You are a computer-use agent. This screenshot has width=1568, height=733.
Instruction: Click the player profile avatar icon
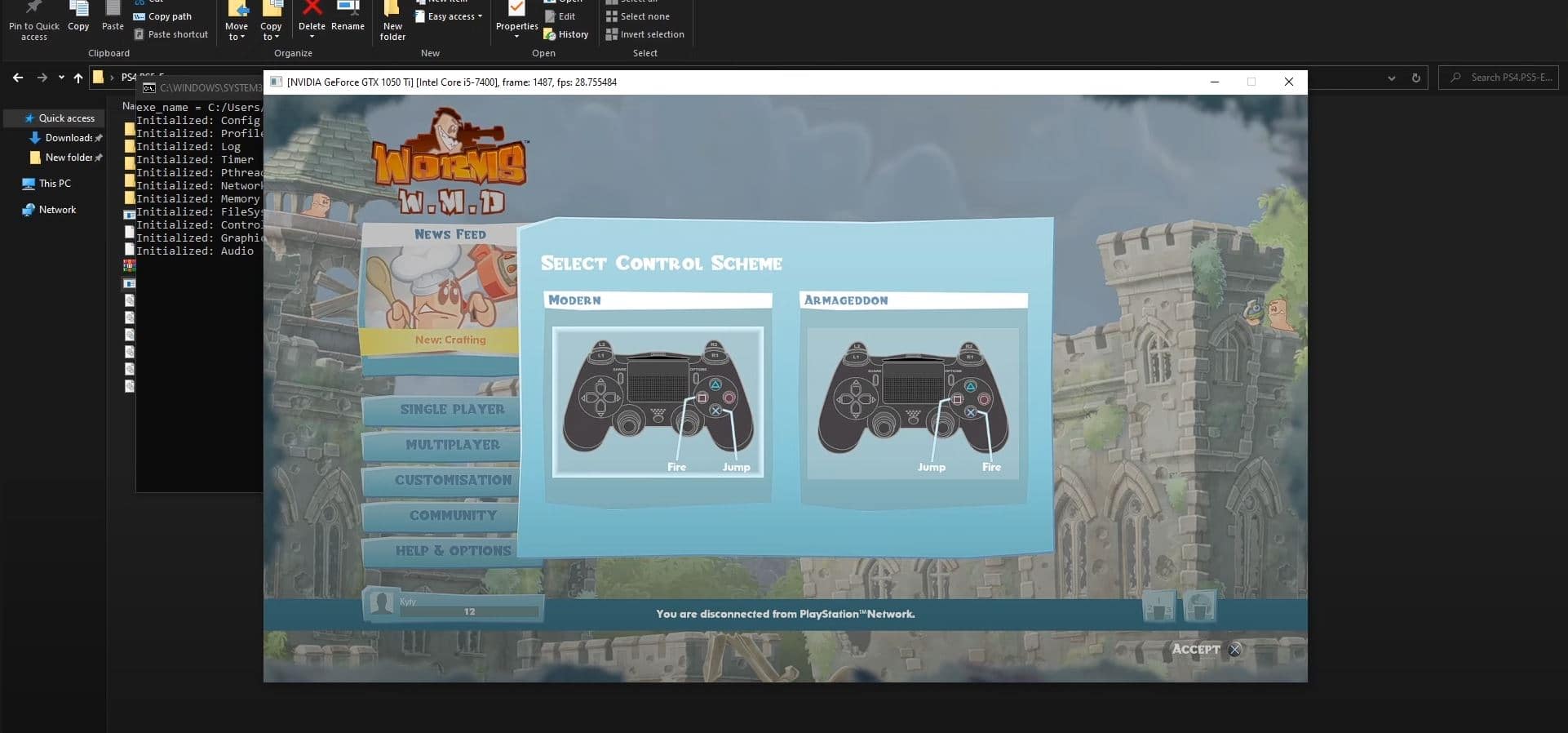pyautogui.click(x=380, y=604)
